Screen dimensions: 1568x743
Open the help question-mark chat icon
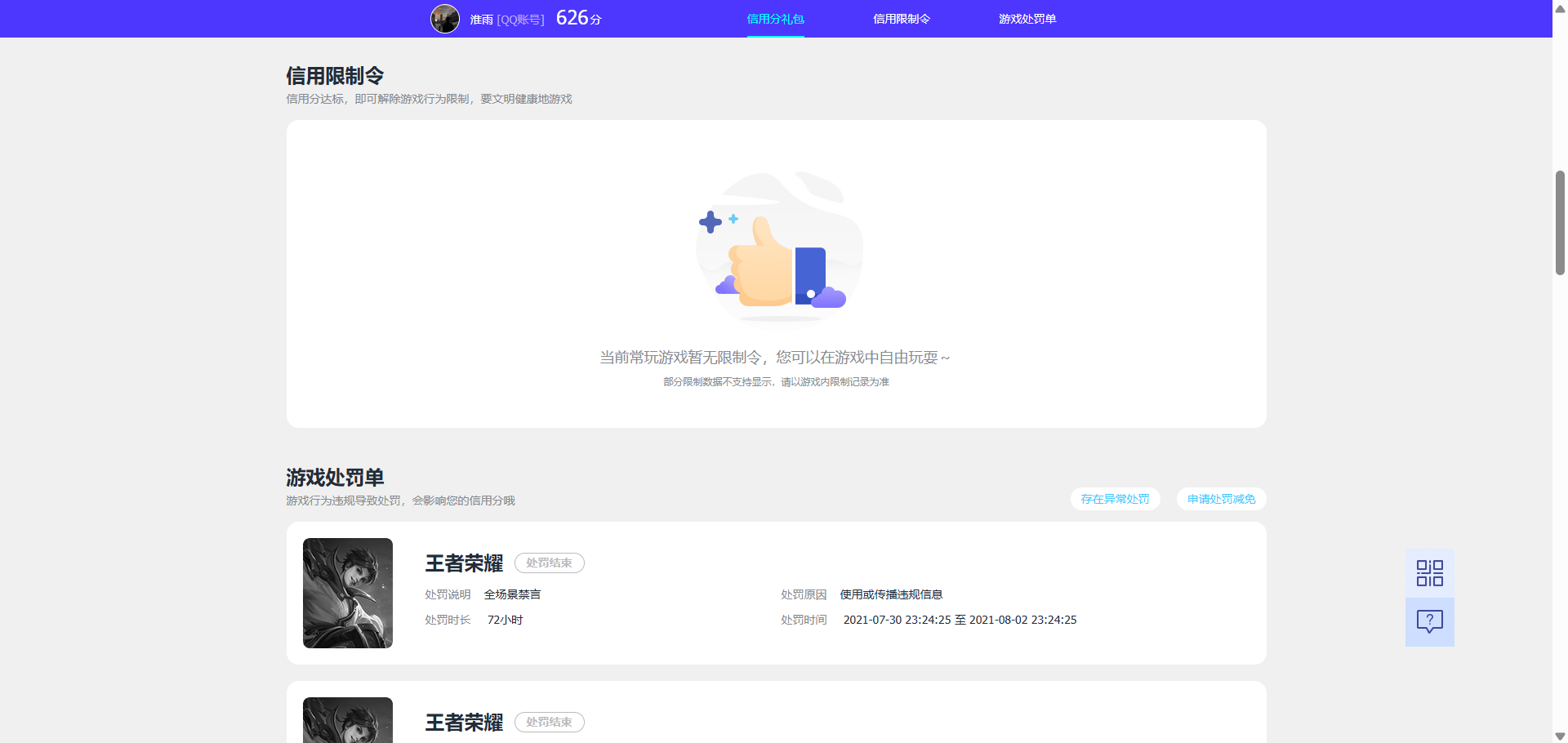pyautogui.click(x=1429, y=622)
